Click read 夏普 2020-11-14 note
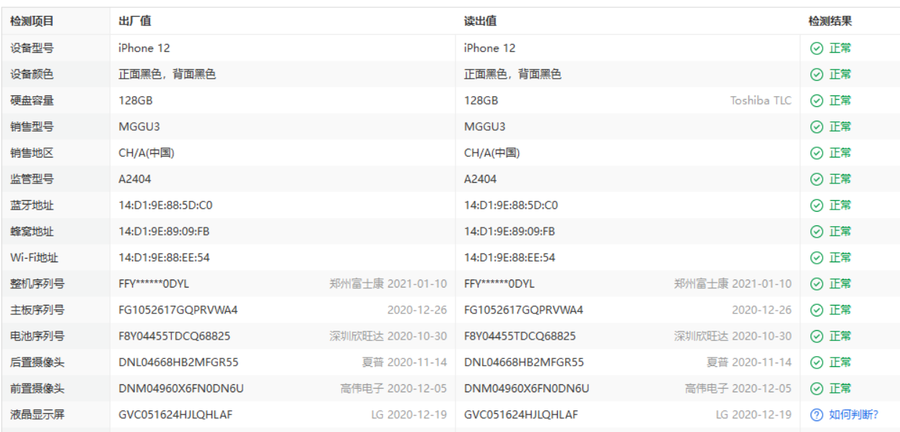900x432 pixels. coord(749,363)
